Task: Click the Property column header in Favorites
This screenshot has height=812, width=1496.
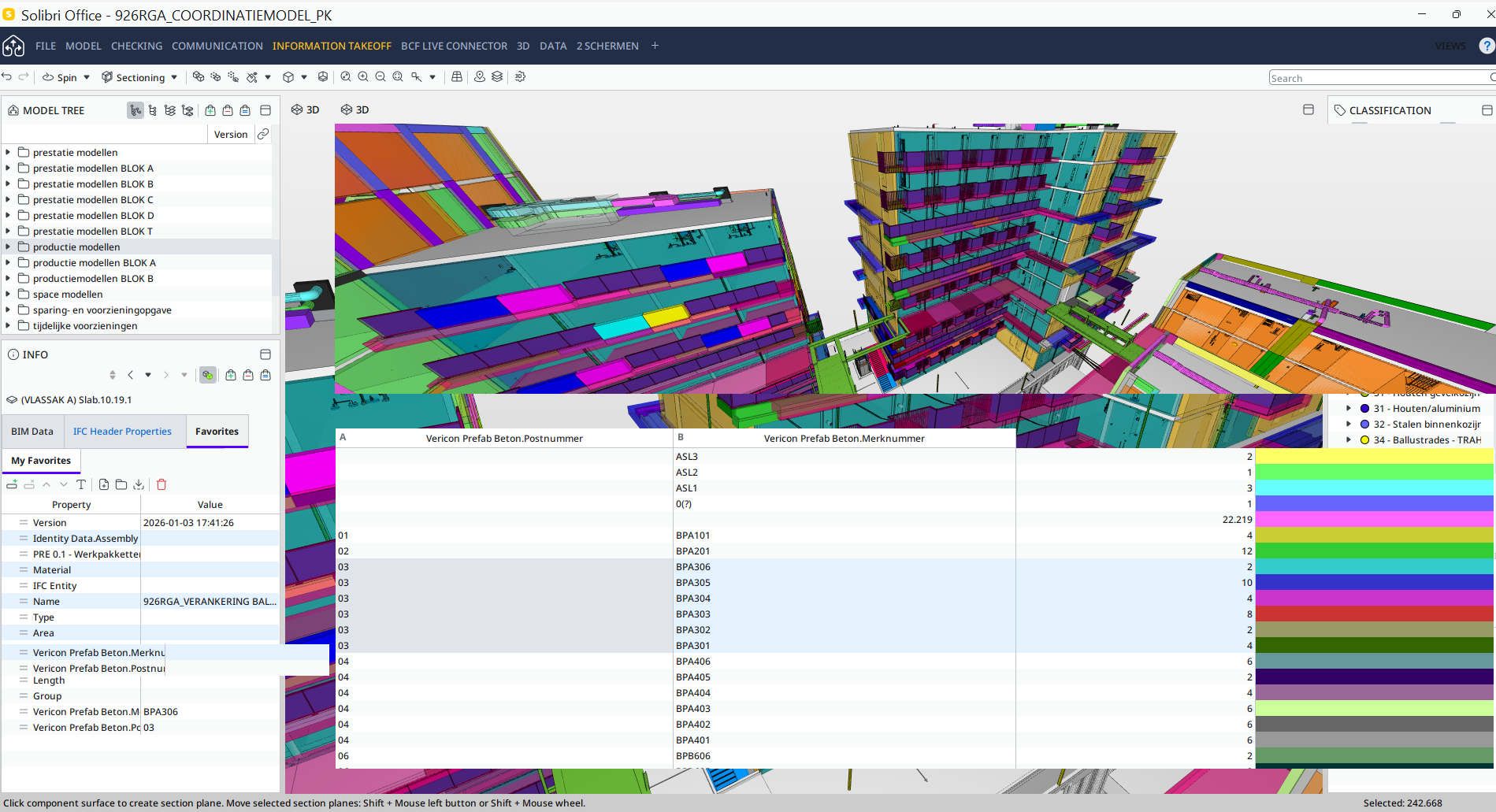Action: tap(72, 505)
